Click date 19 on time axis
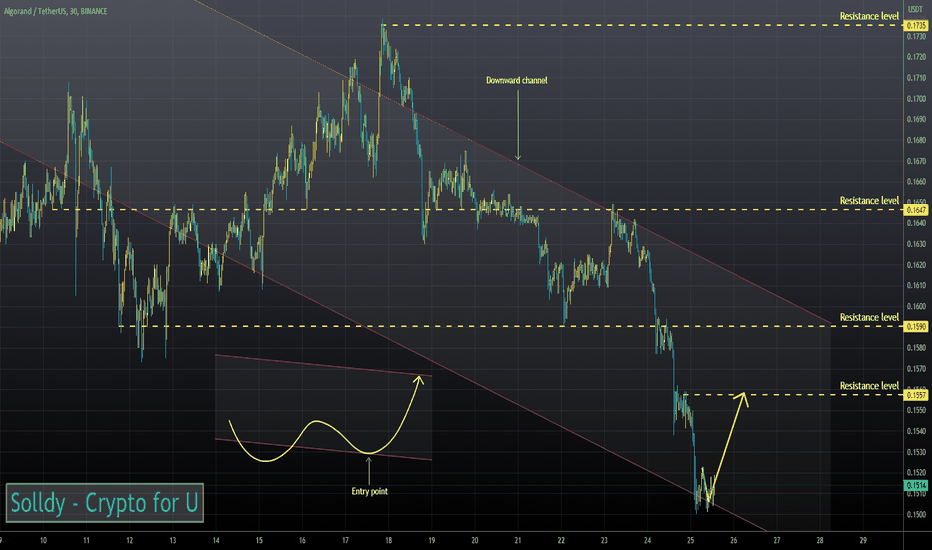 pyautogui.click(x=432, y=540)
